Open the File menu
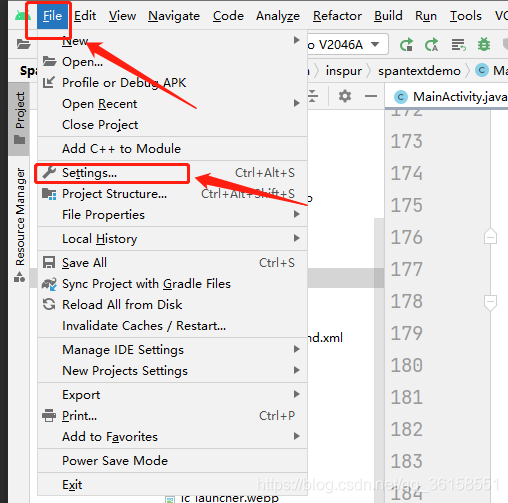The image size is (508, 503). [x=52, y=16]
